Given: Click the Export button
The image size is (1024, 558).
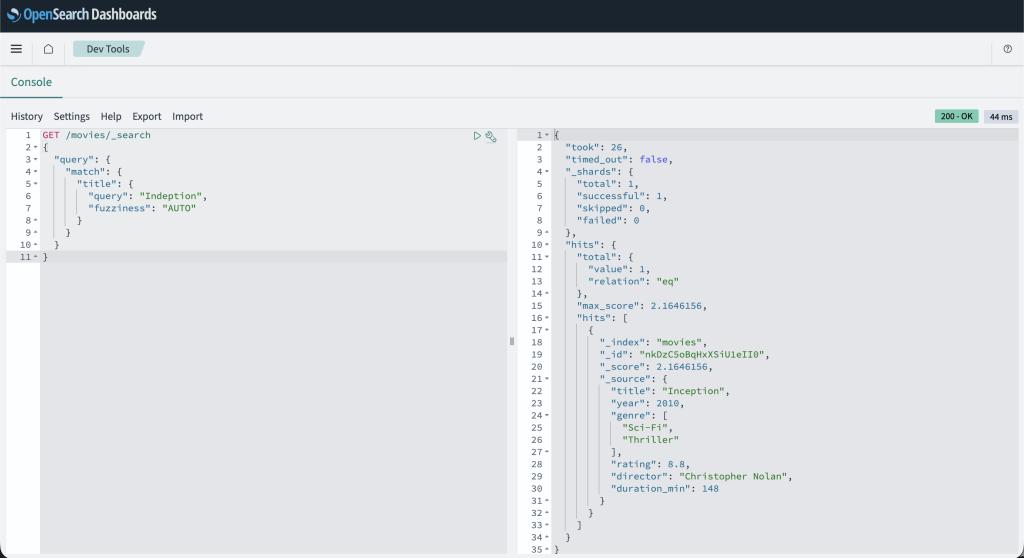Looking at the screenshot, I should tap(146, 117).
